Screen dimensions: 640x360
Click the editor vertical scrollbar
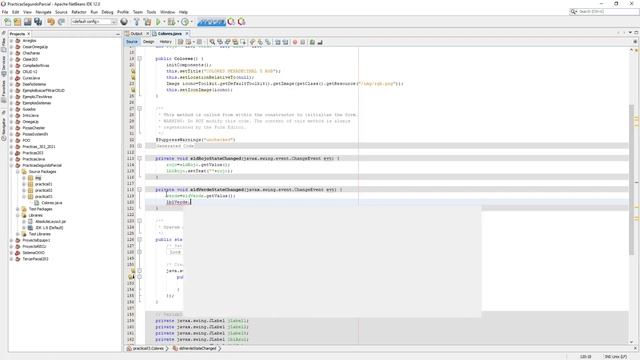[x=631, y=180]
